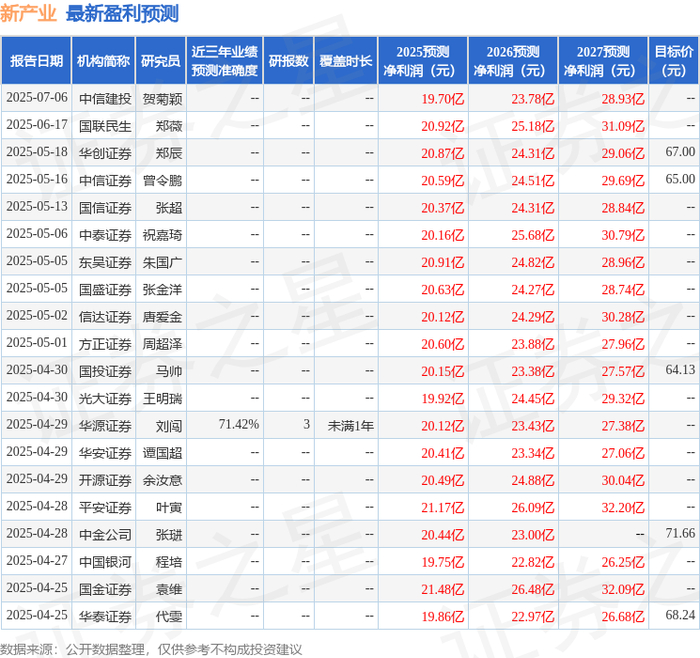Click institution 东吴证券
This screenshot has width=700, height=658.
point(105,262)
